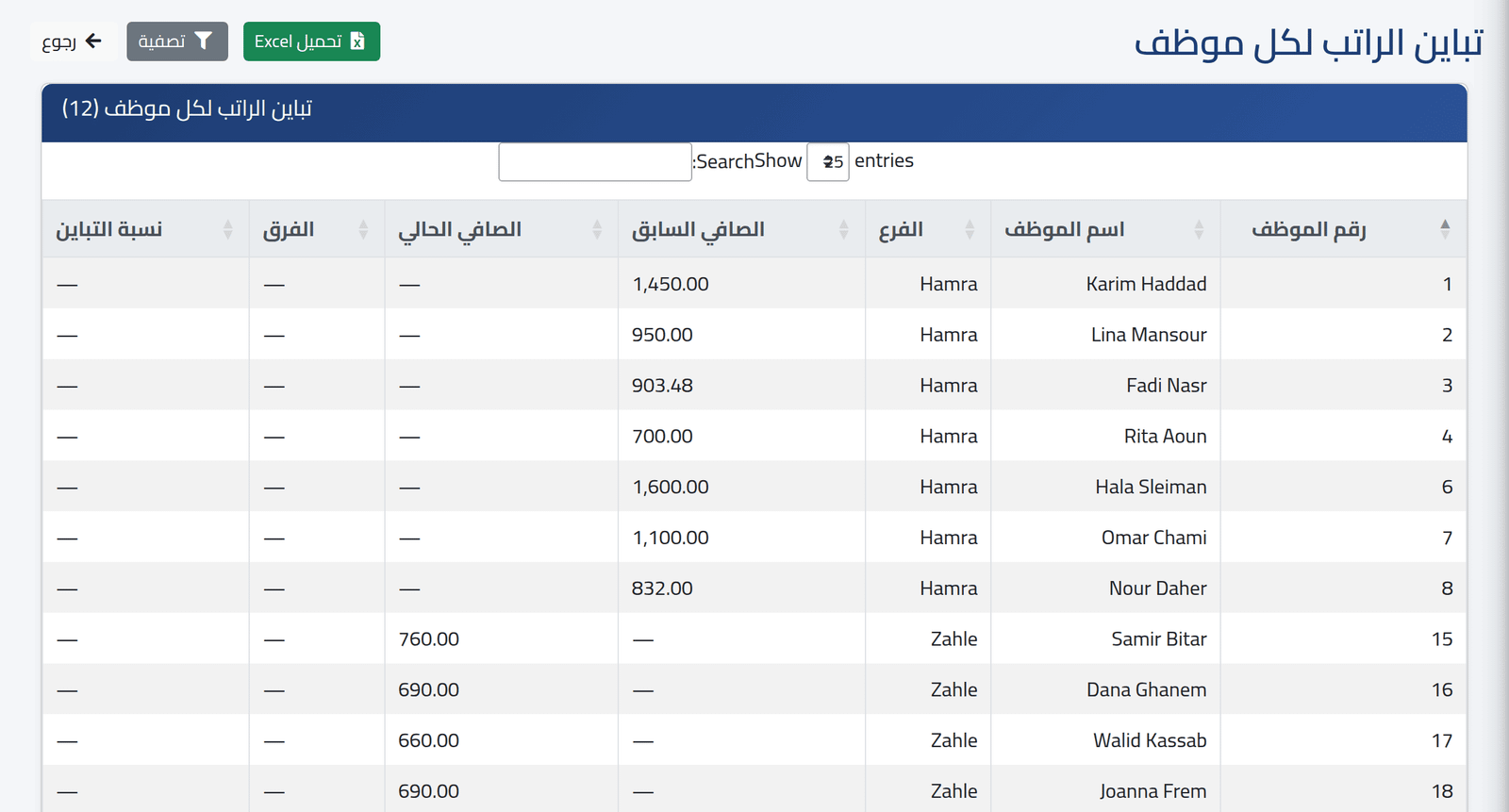Sort by الصافي السابق column

[741, 229]
